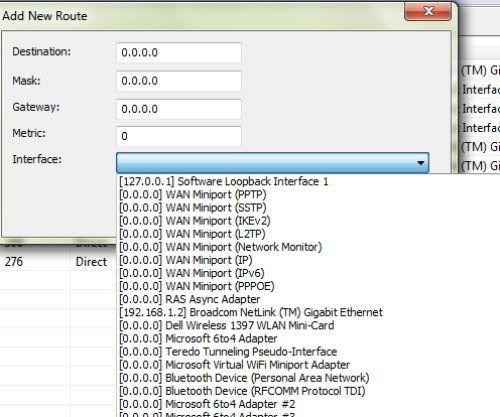Image resolution: width=500 pixels, height=417 pixels.
Task: Select WAN Miniport (L2TP) interface
Action: (192, 234)
